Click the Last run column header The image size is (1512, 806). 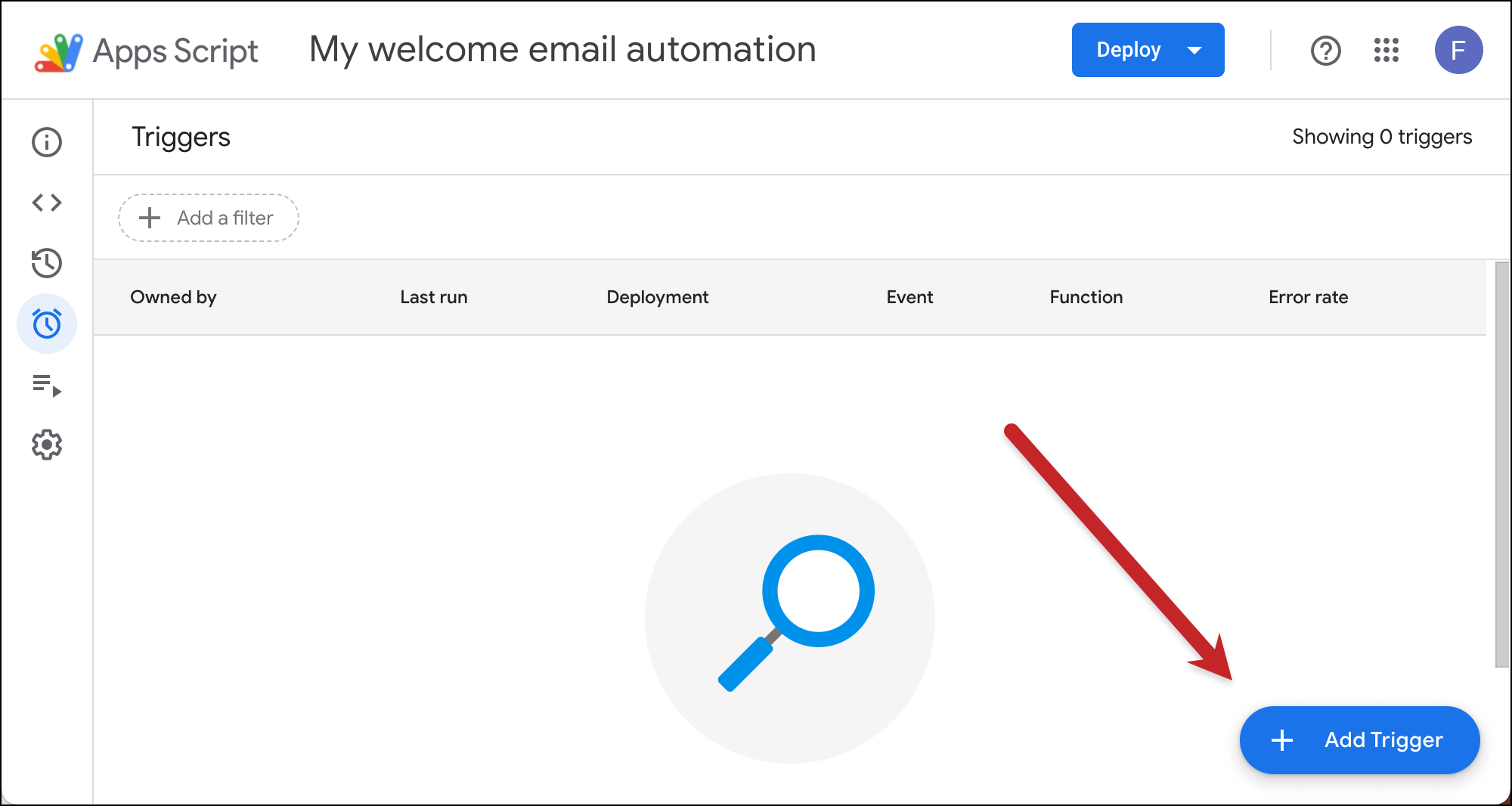[x=433, y=297]
